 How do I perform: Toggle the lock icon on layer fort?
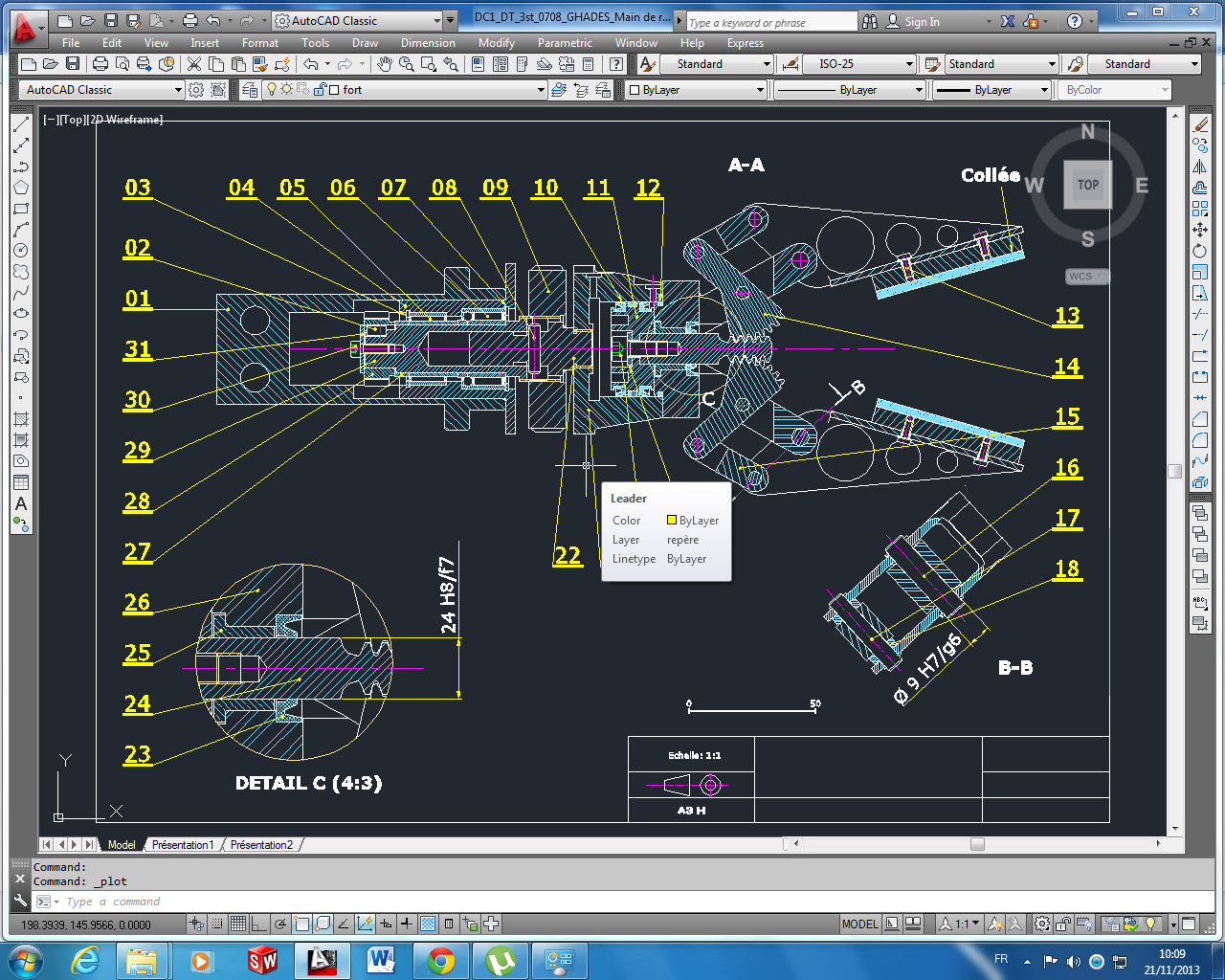pos(319,89)
